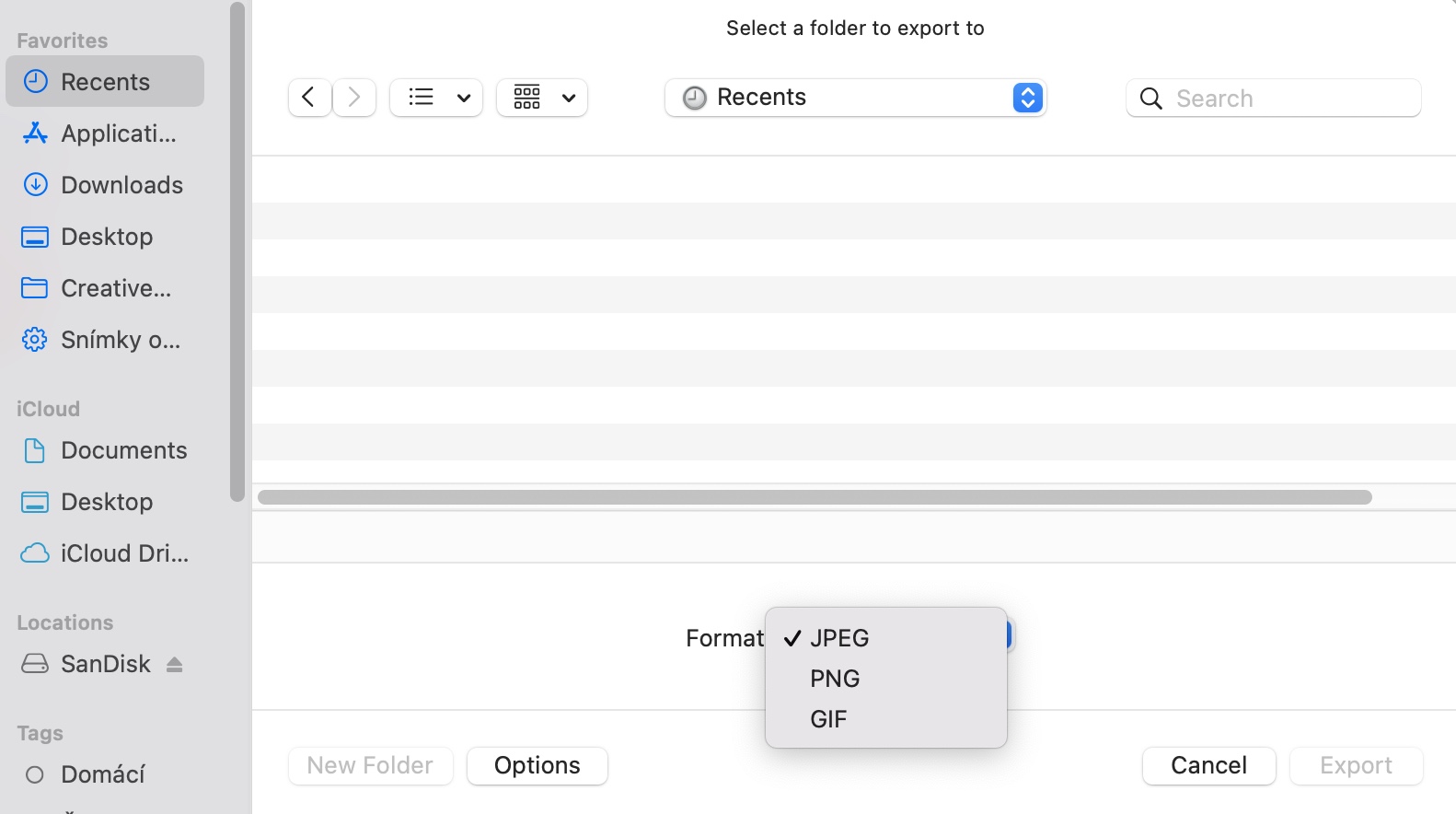This screenshot has width=1456, height=814.
Task: Click the back navigation arrow
Action: click(x=309, y=98)
